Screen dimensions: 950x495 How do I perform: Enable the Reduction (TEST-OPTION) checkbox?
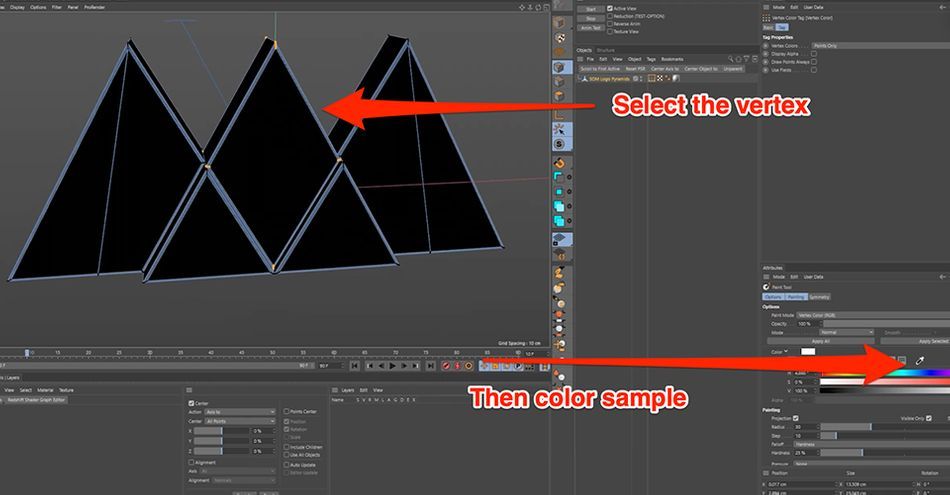click(x=610, y=16)
